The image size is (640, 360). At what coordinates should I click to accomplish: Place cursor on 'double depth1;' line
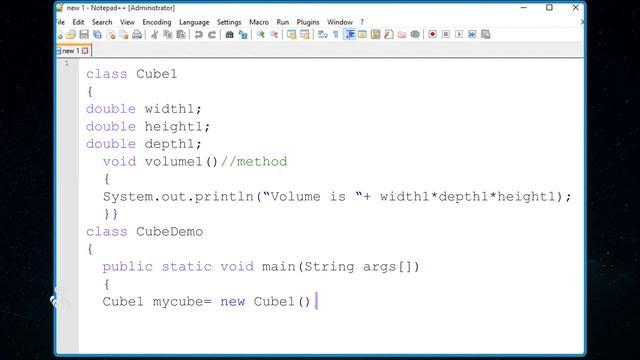pyautogui.click(x=144, y=144)
